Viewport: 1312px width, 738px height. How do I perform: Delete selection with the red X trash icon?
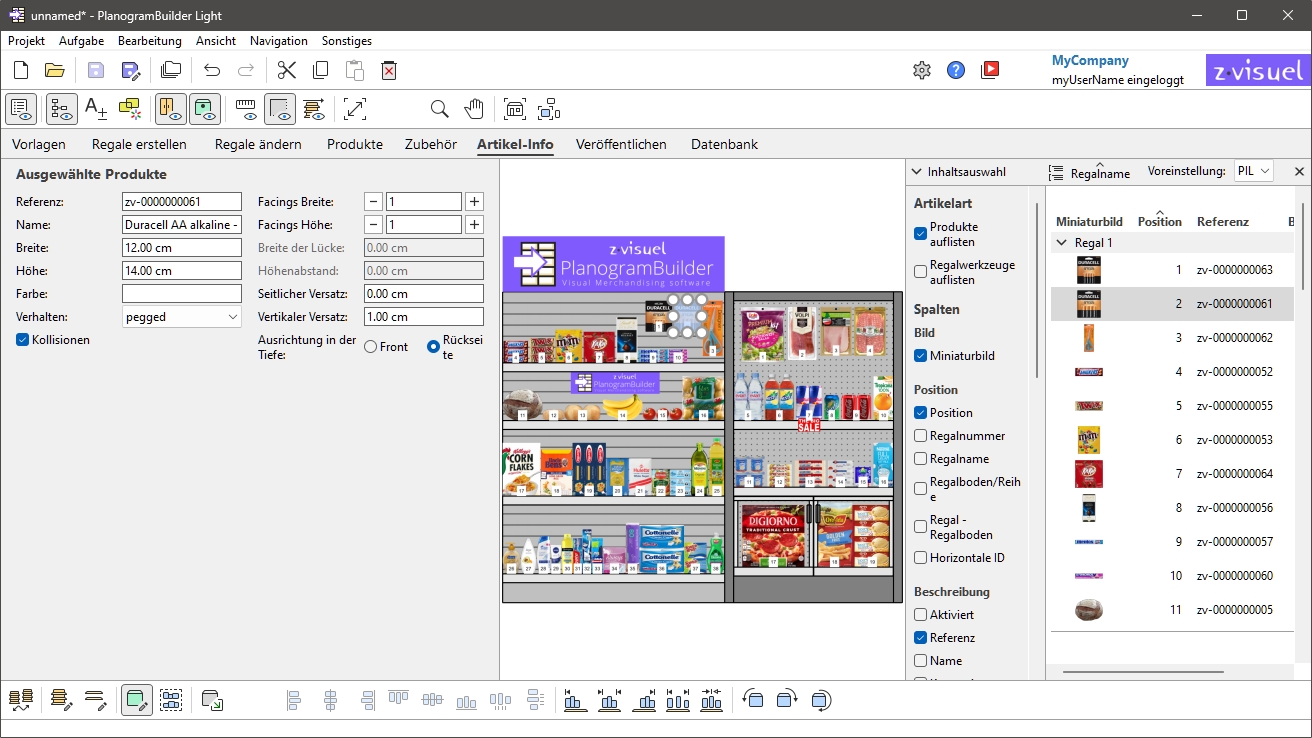pyautogui.click(x=389, y=70)
